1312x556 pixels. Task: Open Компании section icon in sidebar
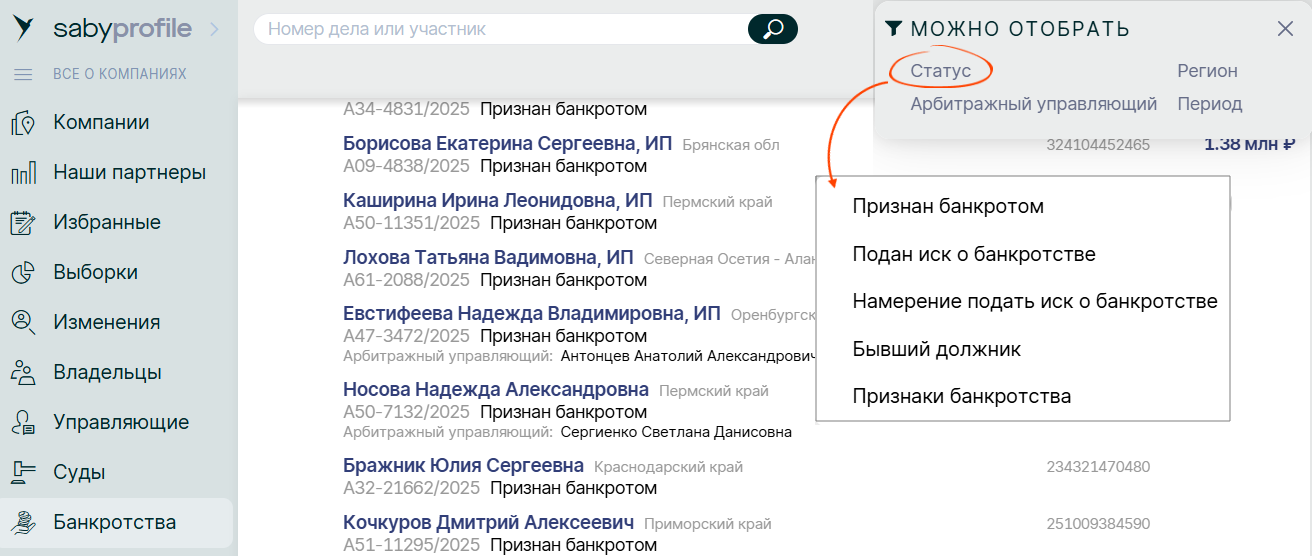23,123
